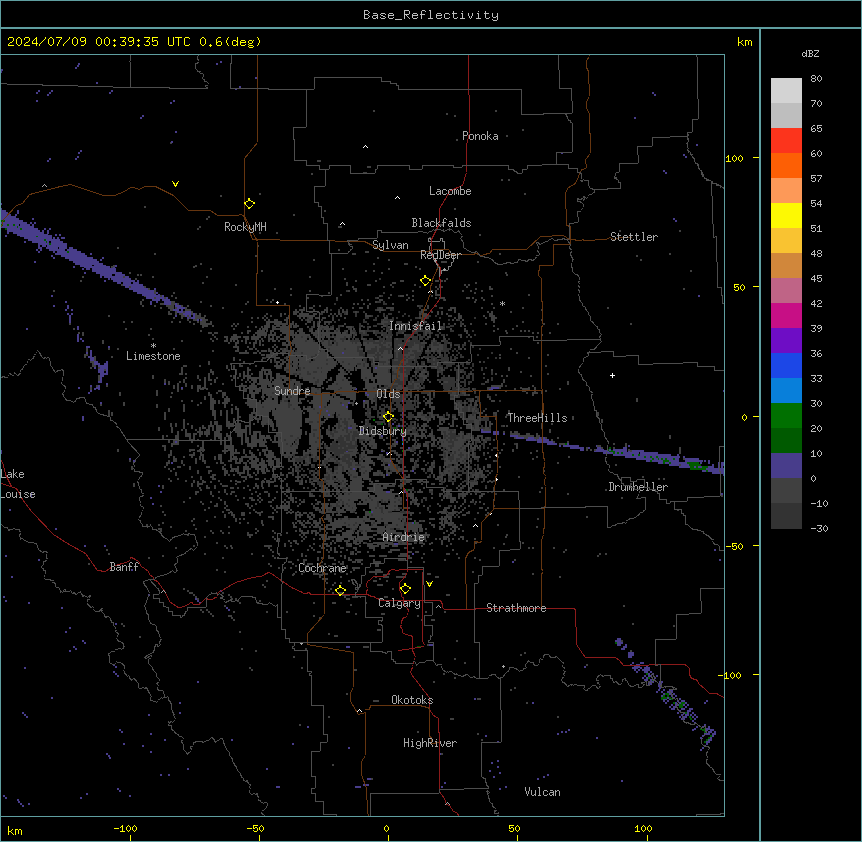Click the asterisk marker above Limestone label

tap(153, 346)
